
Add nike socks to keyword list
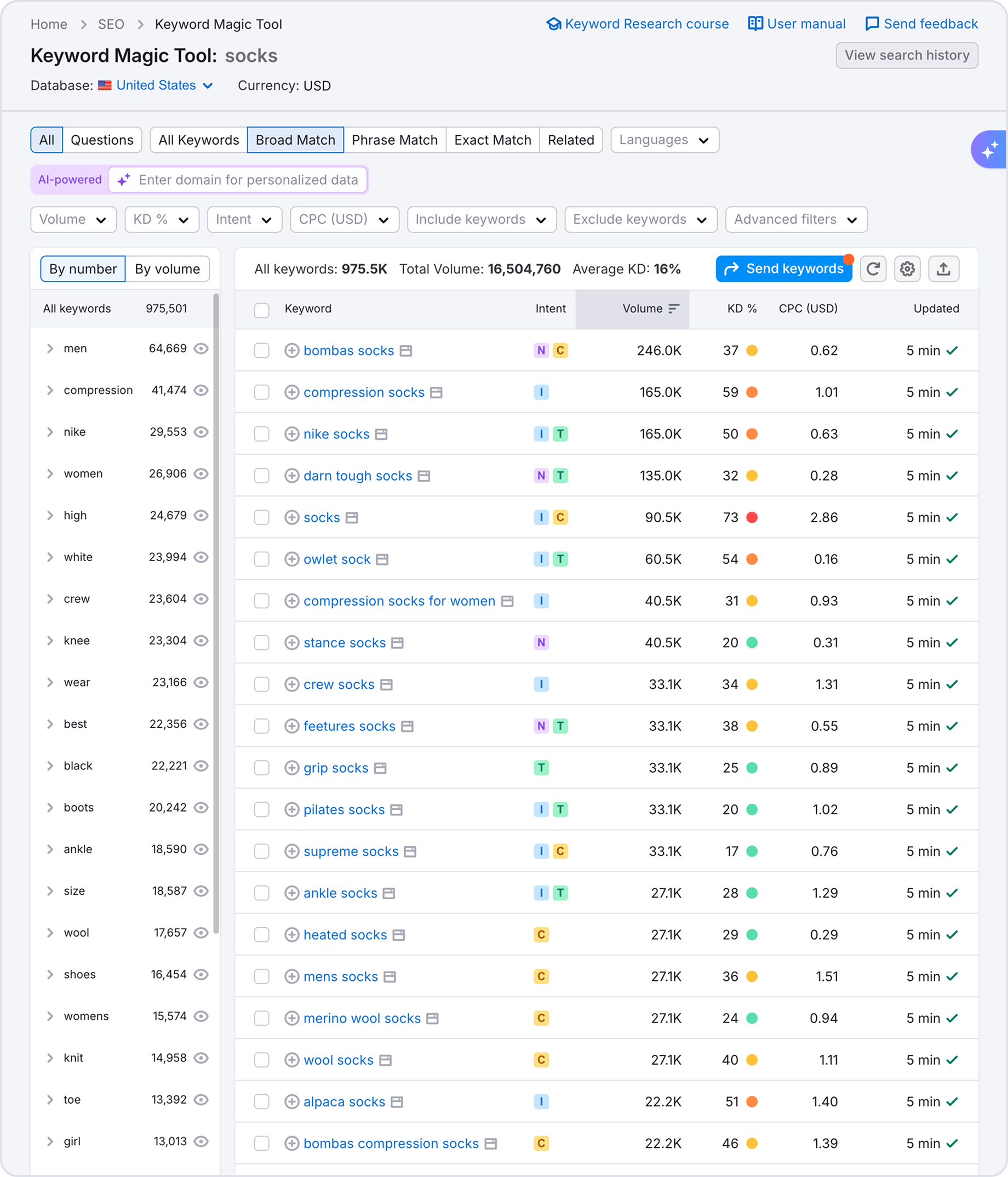click(x=292, y=433)
